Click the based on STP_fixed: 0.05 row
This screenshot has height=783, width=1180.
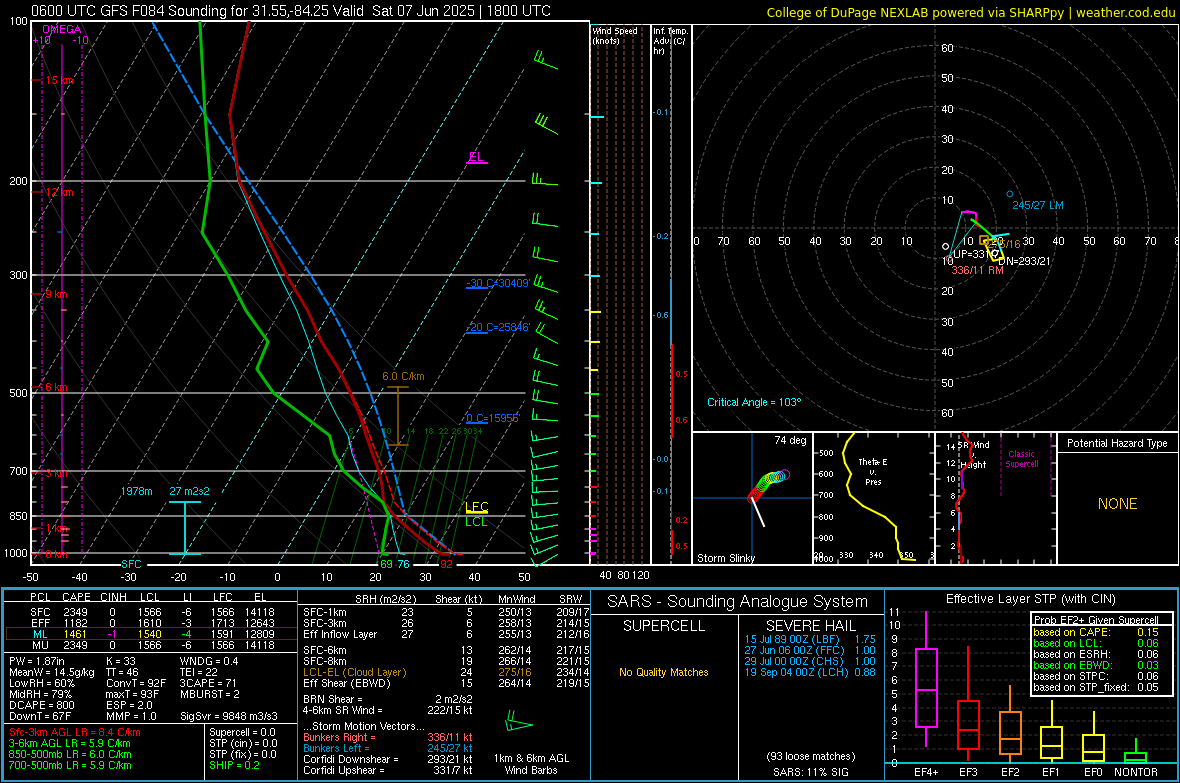pyautogui.click(x=1096, y=687)
